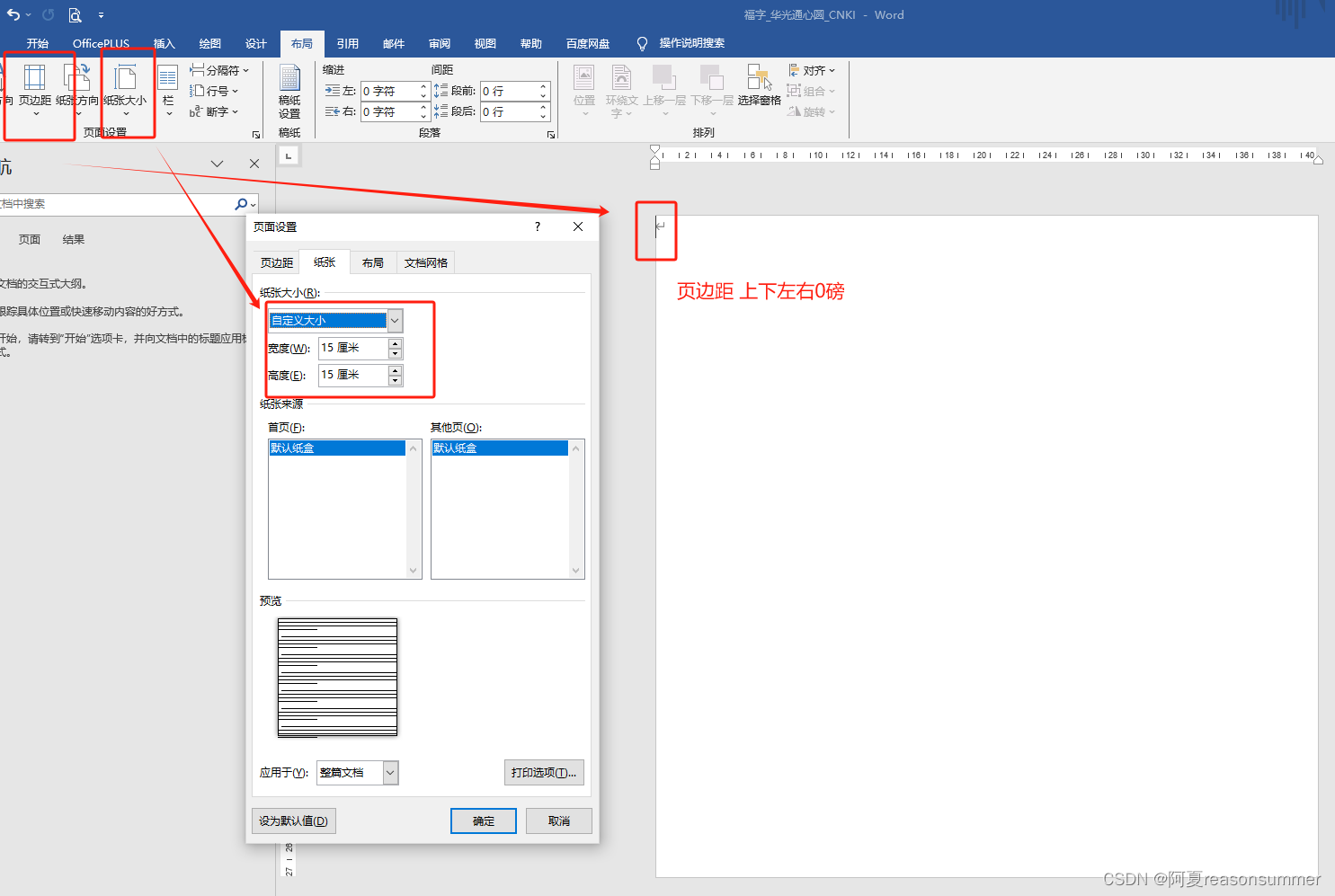
Task: Open the 旋转 rotate dropdown
Action: pos(812,111)
